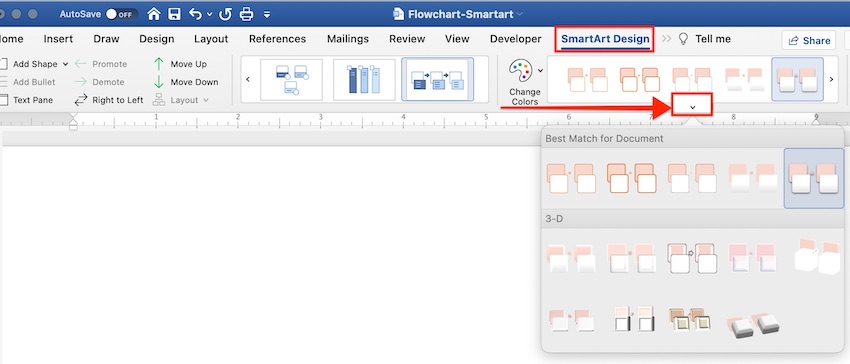This screenshot has width=850, height=364.
Task: Click the Undo arrow icon
Action: pyautogui.click(x=195, y=14)
